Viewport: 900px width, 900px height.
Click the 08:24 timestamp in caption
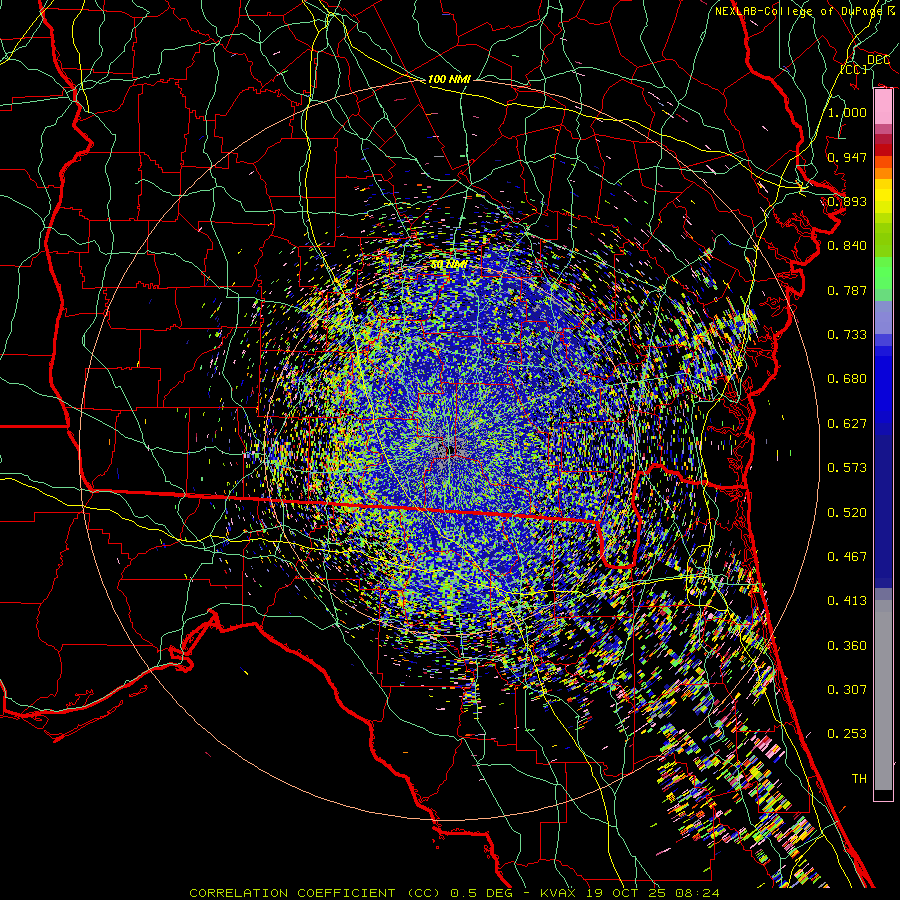click(x=698, y=893)
